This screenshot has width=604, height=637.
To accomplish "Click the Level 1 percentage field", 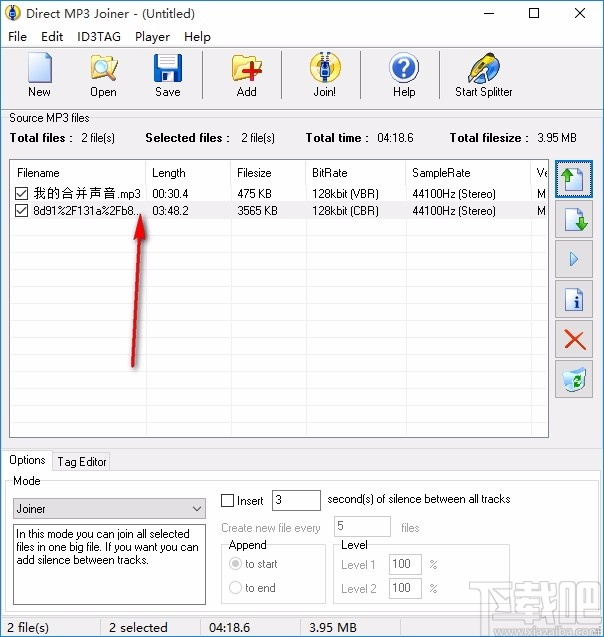I will click(405, 564).
